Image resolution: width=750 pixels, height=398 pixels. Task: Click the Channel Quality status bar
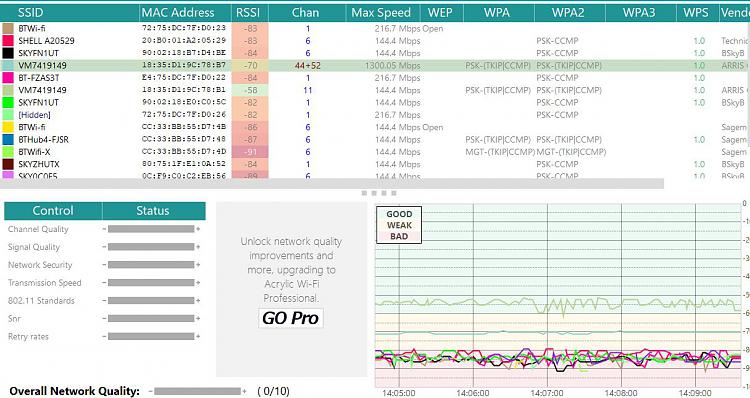click(x=151, y=229)
